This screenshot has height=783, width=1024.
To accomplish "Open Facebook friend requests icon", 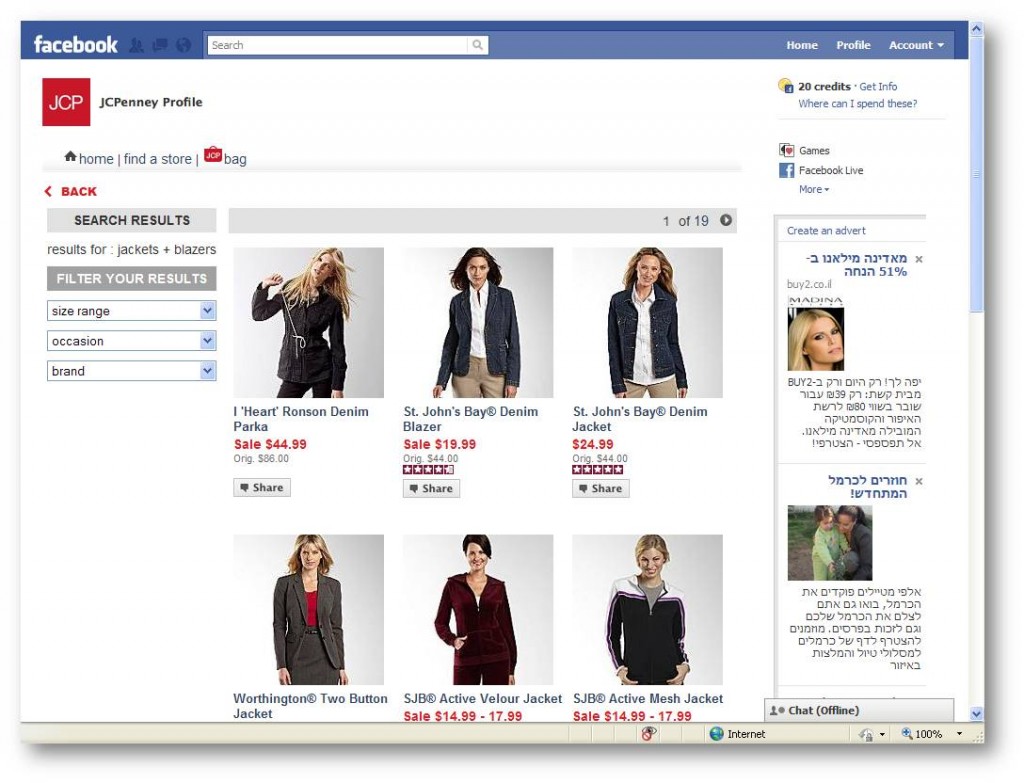I will click(136, 45).
